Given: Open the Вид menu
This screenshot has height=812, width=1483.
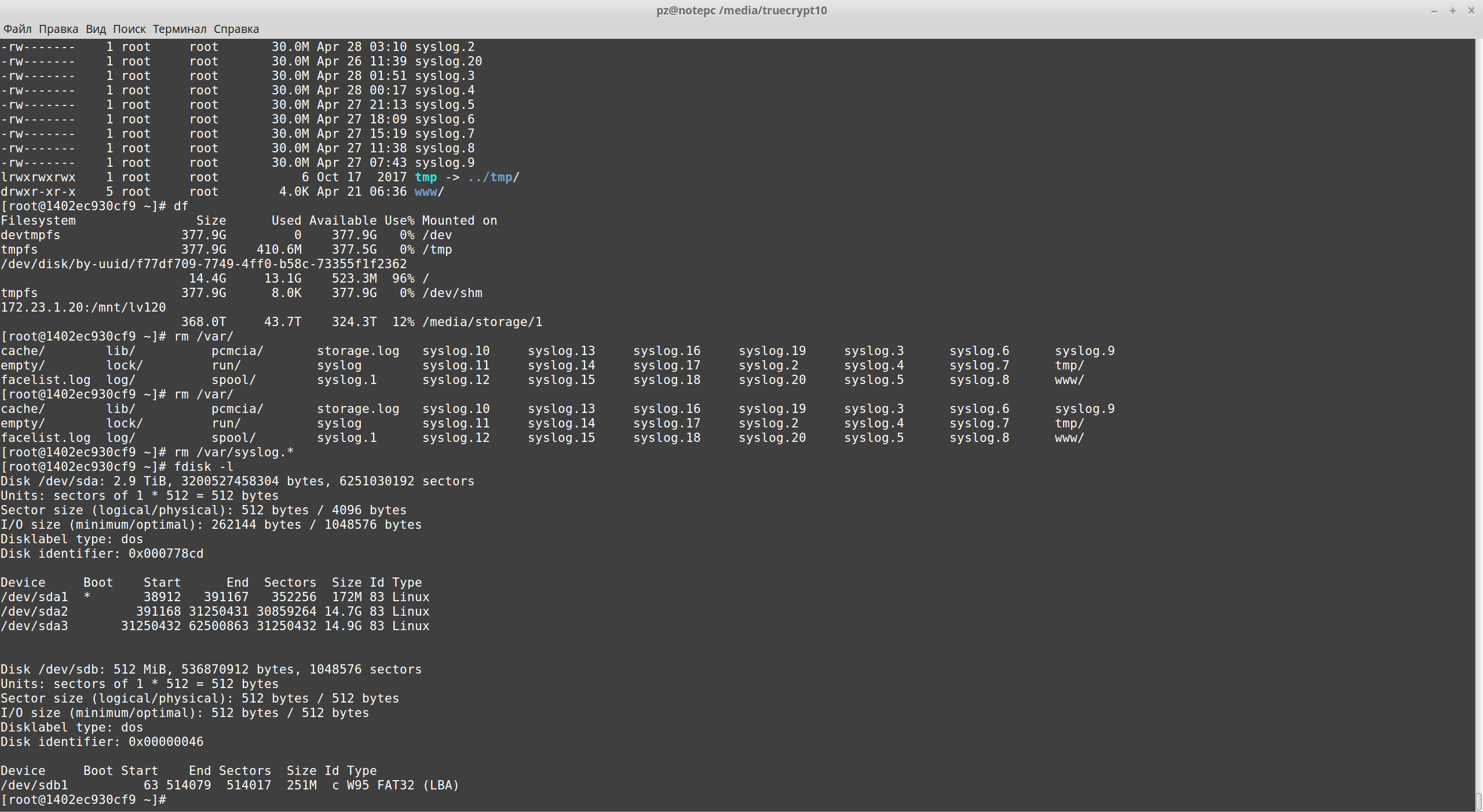Looking at the screenshot, I should 96,29.
